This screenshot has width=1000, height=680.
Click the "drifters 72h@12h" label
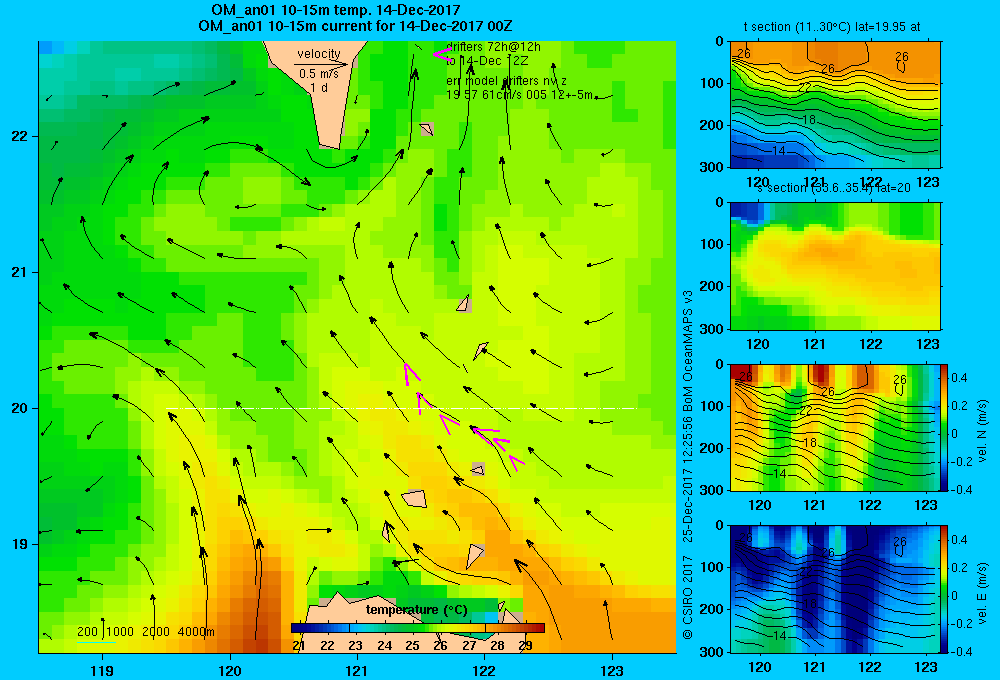click(x=494, y=47)
